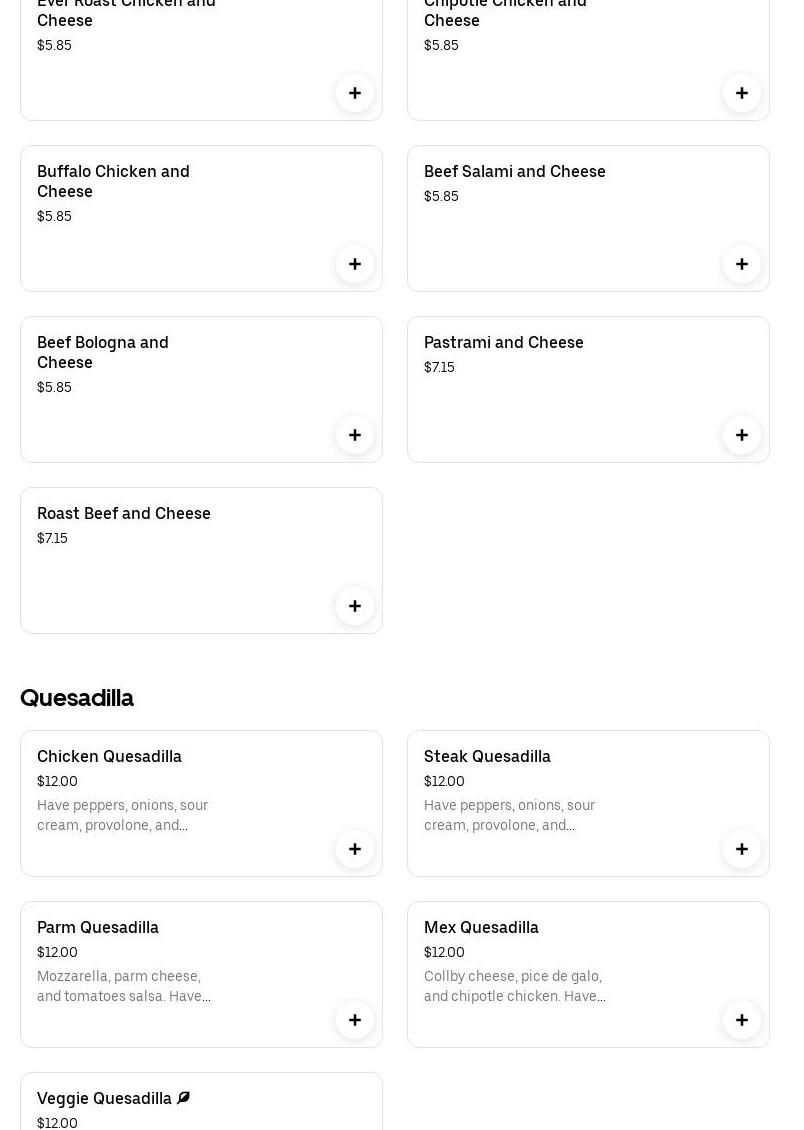Image resolution: width=804 pixels, height=1130 pixels.
Task: Open Beef Salami and Cheese title
Action: click(x=514, y=172)
